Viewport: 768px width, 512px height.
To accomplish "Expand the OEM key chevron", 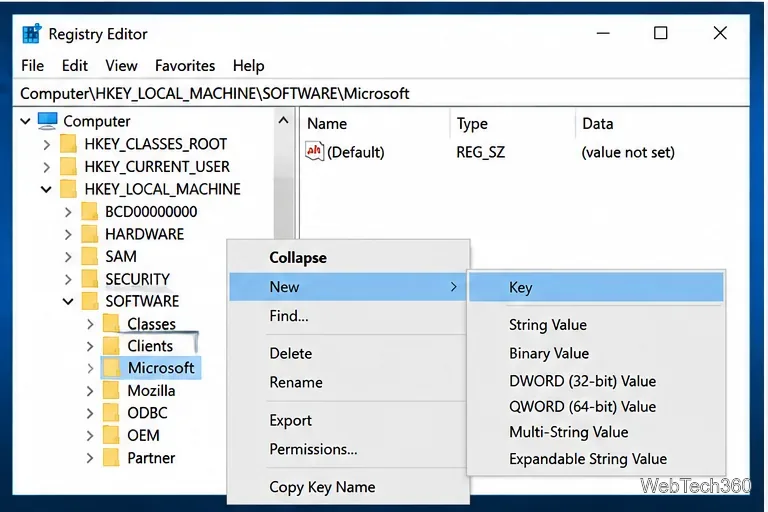I will (x=90, y=436).
